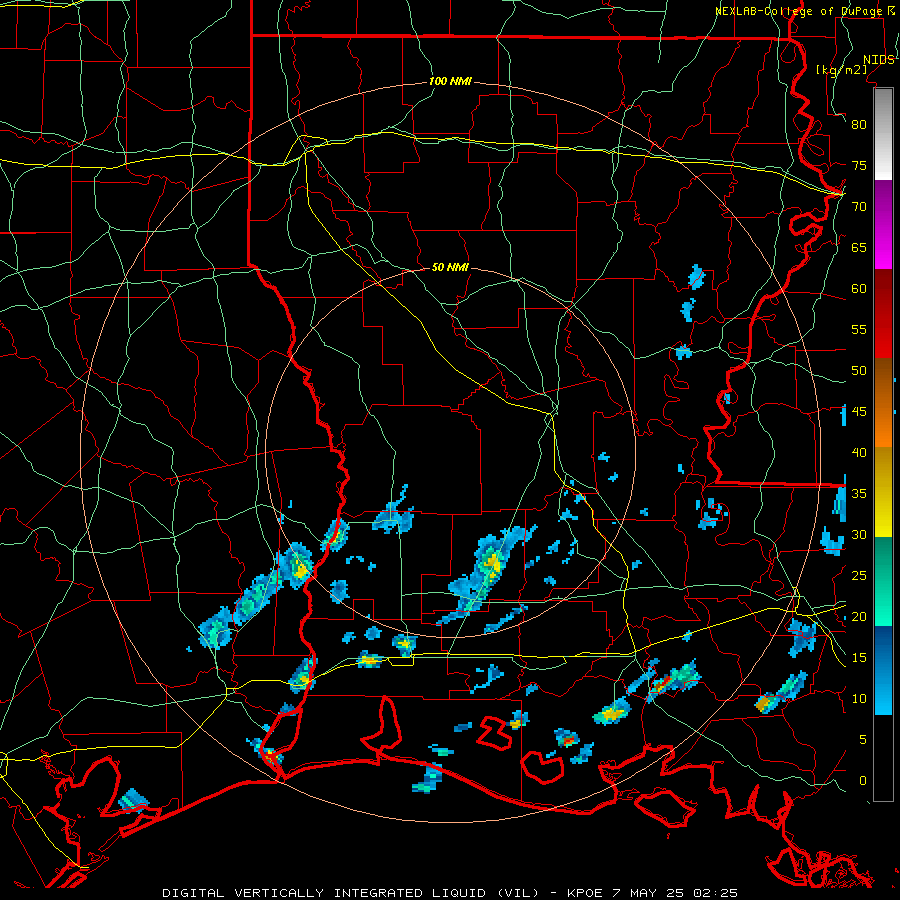Pick the red band of the color bar
This screenshot has width=900, height=900.
coord(883,314)
